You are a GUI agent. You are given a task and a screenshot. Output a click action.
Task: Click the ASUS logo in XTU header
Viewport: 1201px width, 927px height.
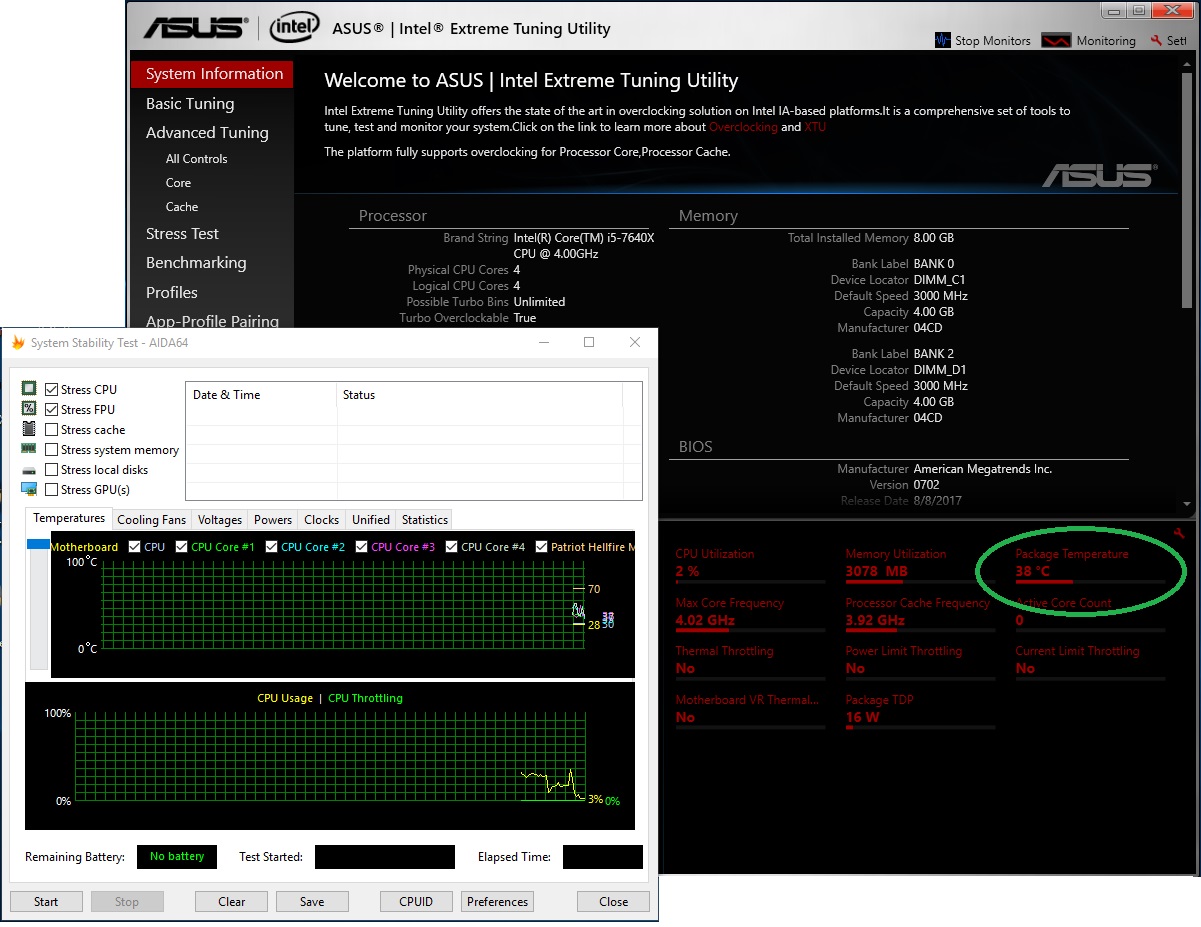193,28
